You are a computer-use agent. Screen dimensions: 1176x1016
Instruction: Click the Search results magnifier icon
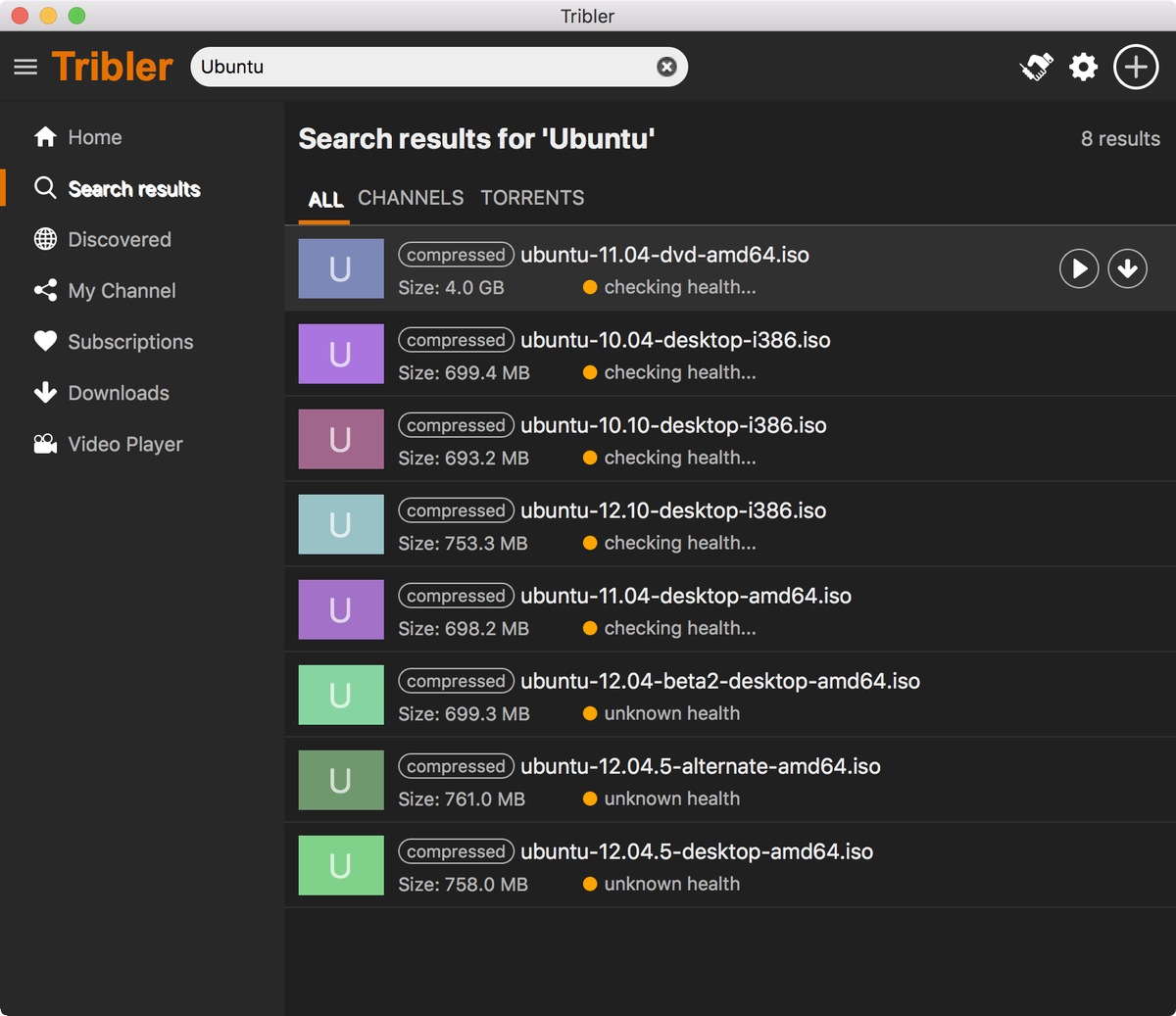click(45, 187)
